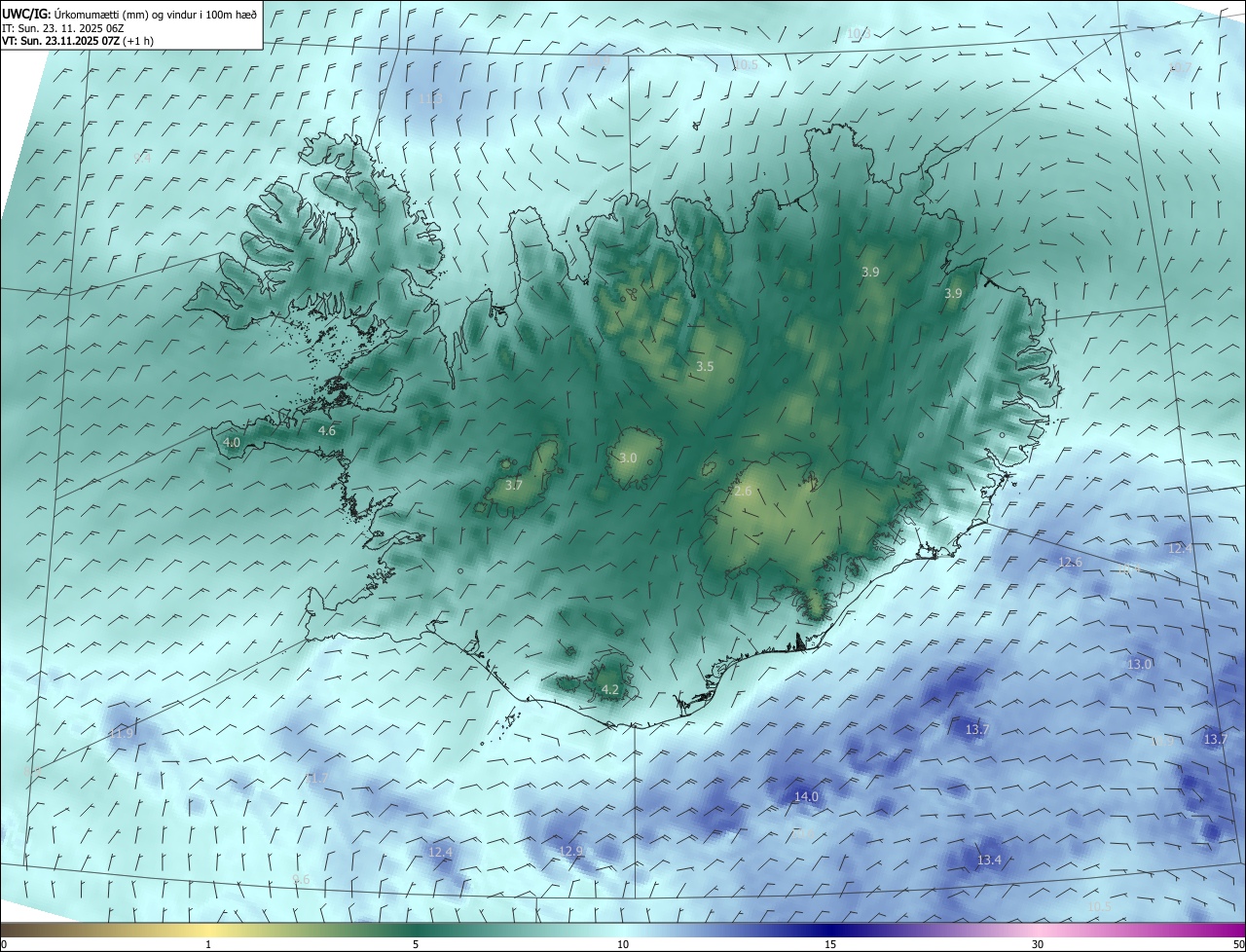The height and width of the screenshot is (952, 1246).
Task: Click the 'VT: Sun. 23.11.2025 07Z (+1 h)' line
Action: [x=78, y=41]
